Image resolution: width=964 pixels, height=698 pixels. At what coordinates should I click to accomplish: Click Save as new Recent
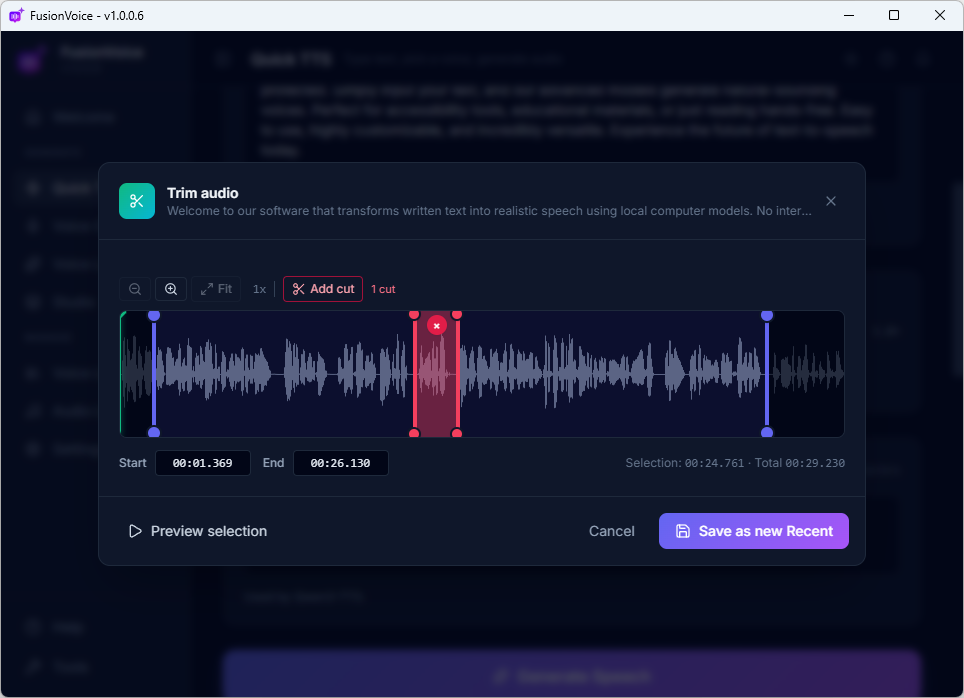click(754, 531)
